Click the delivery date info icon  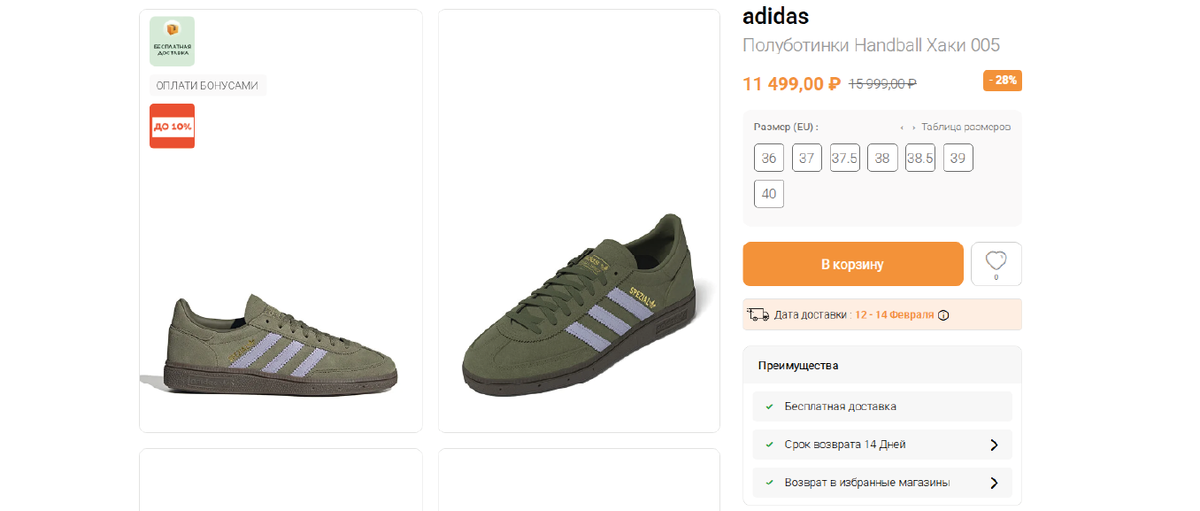[943, 315]
